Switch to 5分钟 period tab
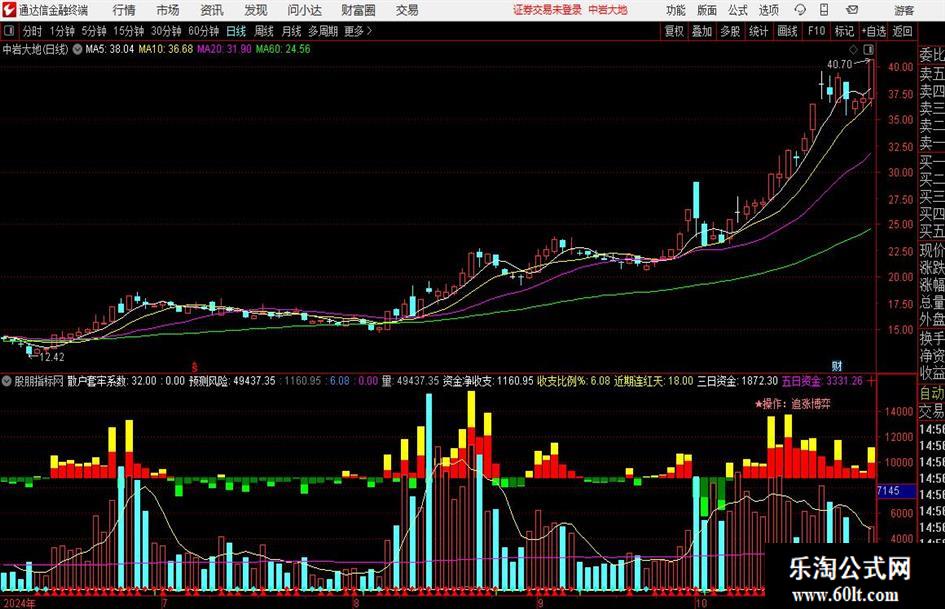This screenshot has height=609, width=945. coord(94,31)
